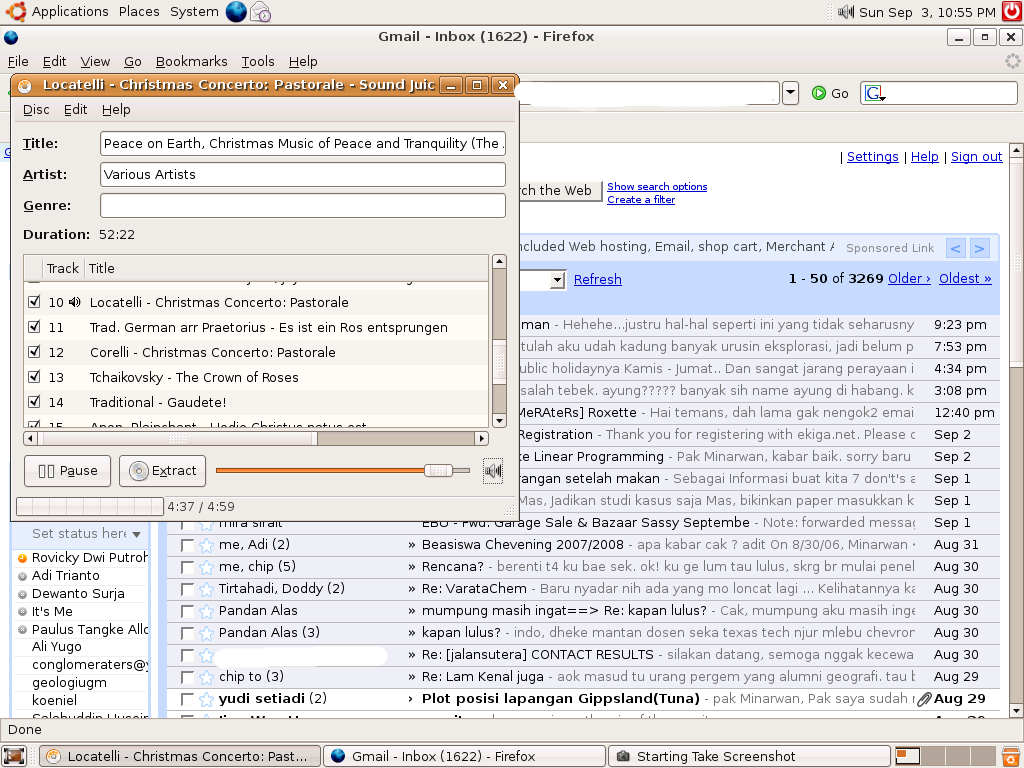Click the Track column header
The height and width of the screenshot is (768, 1024).
pyautogui.click(x=63, y=268)
